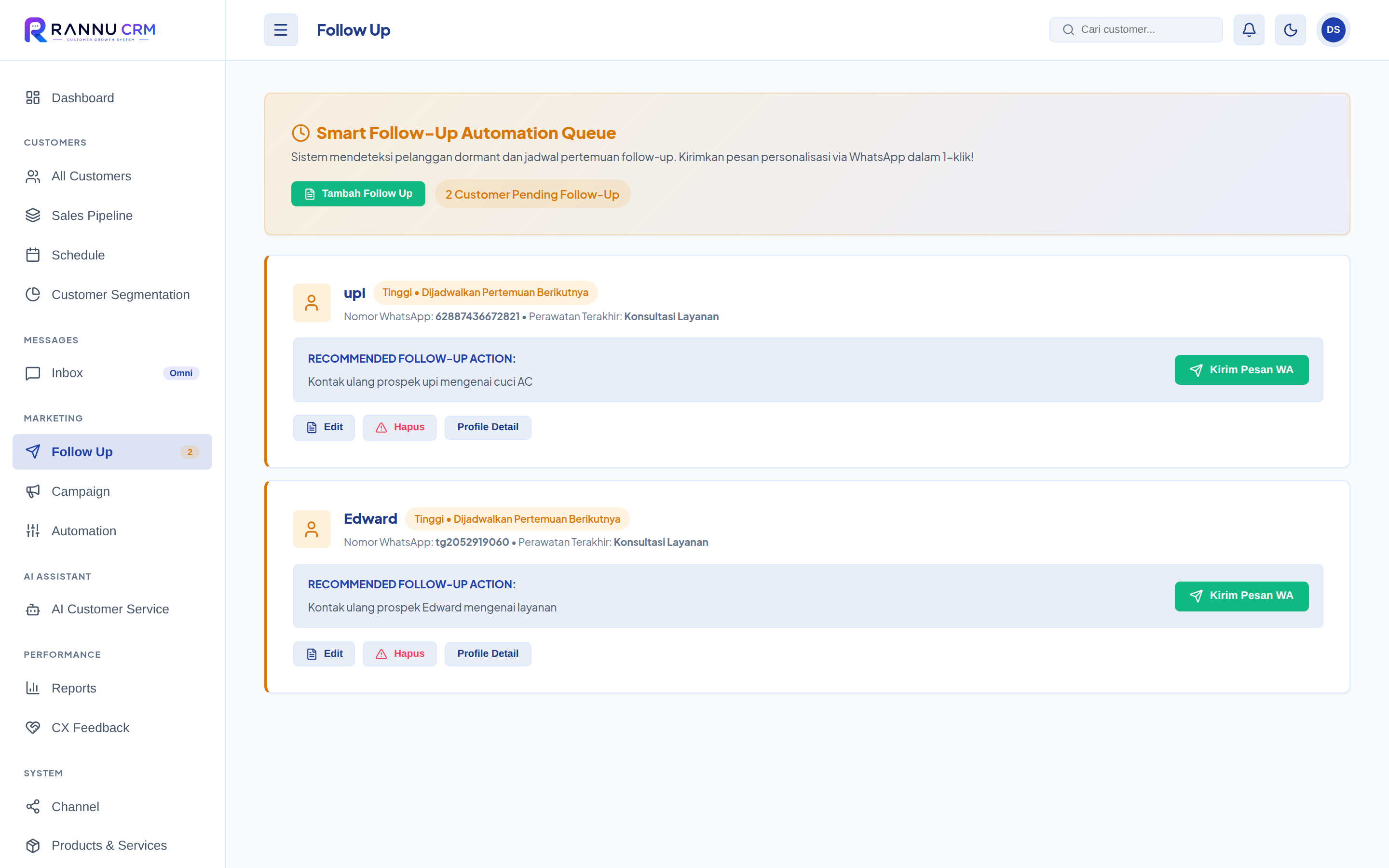Select the Campaign megaphone icon

click(x=33, y=491)
